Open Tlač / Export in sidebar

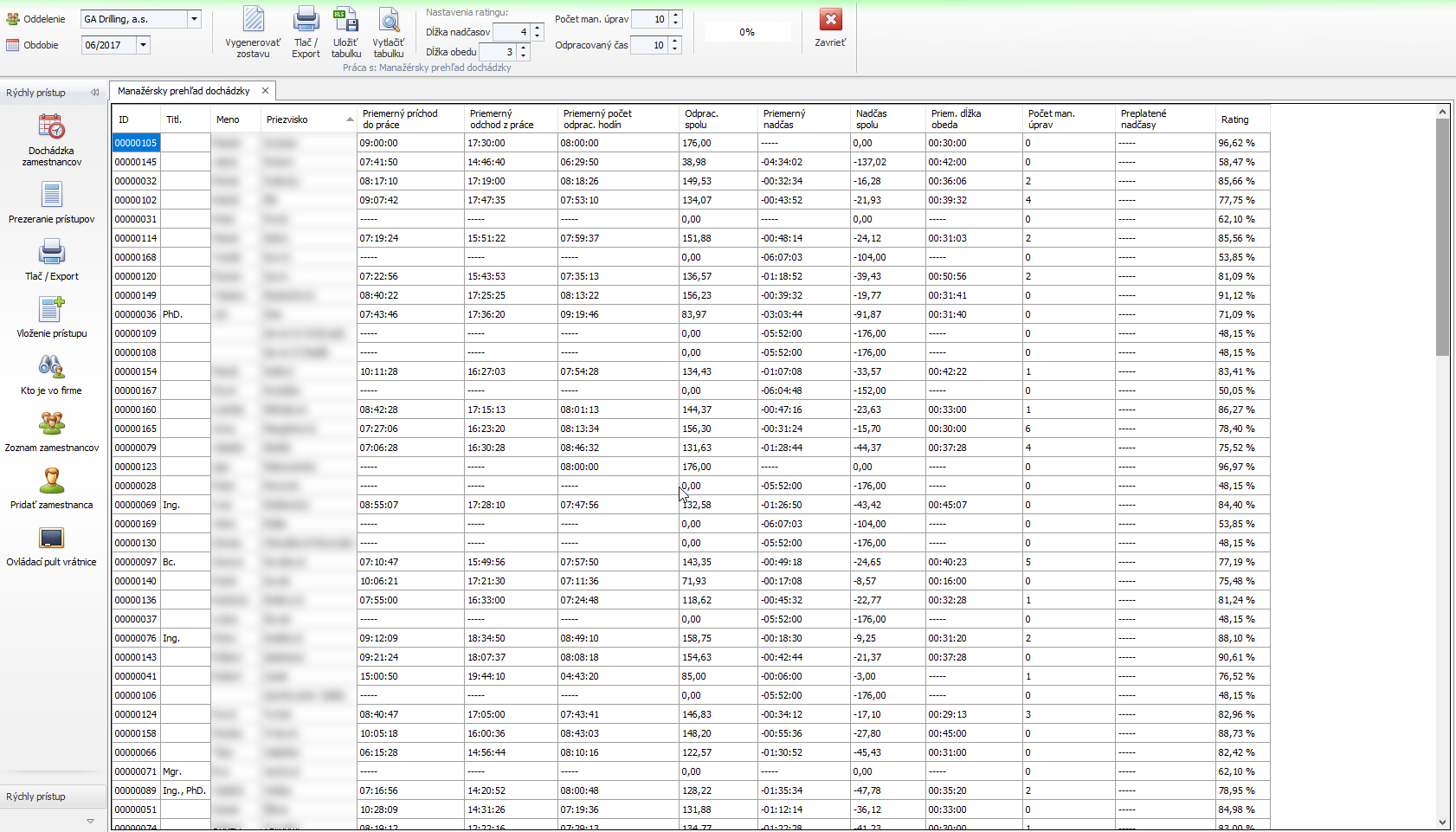coord(51,260)
